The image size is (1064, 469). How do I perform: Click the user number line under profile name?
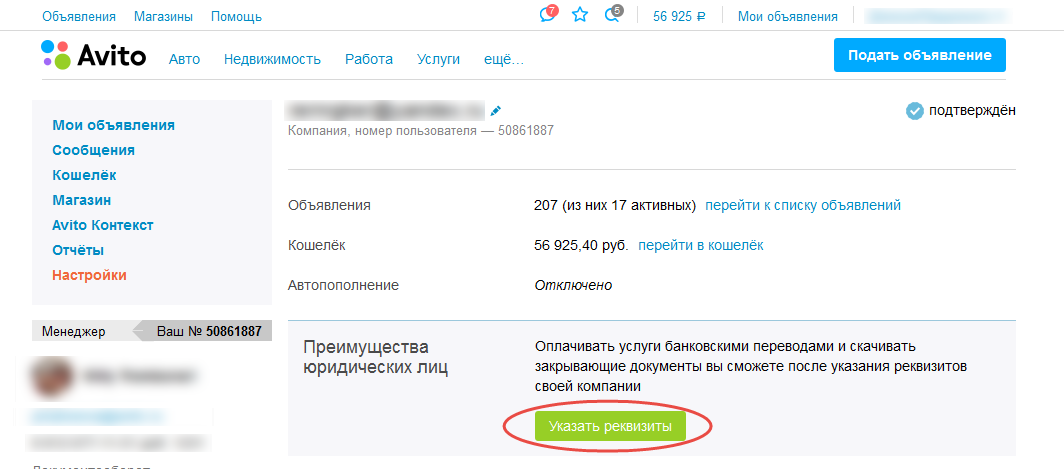click(421, 130)
